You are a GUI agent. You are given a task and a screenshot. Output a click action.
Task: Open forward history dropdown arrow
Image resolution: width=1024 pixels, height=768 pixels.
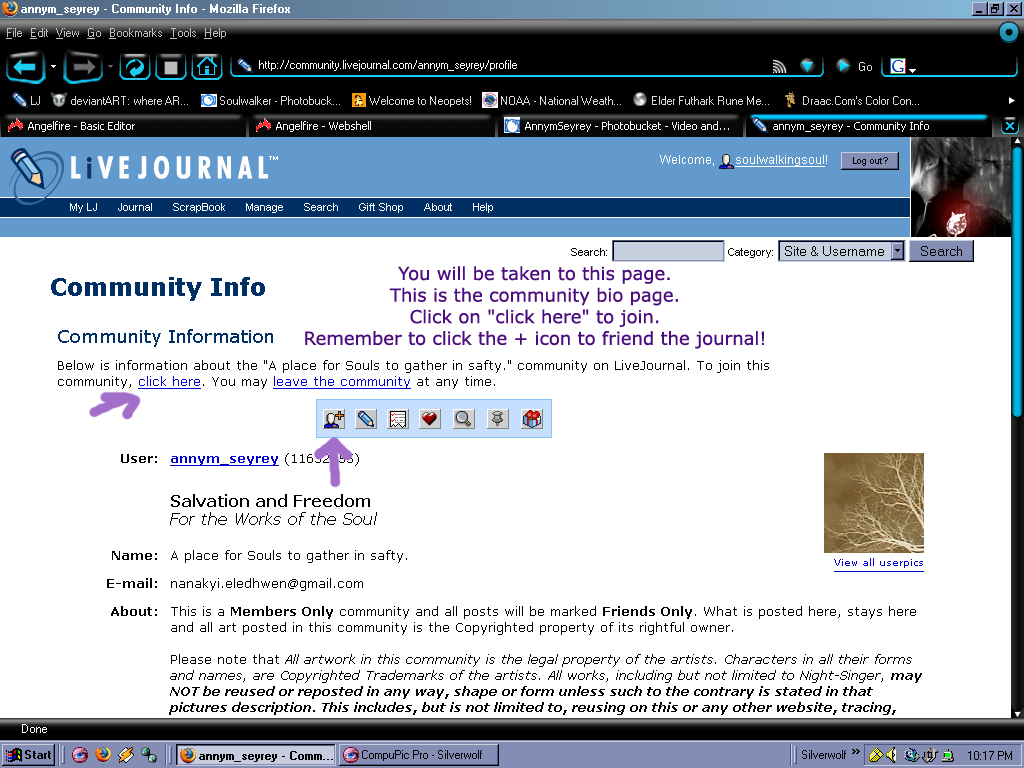click(110, 67)
